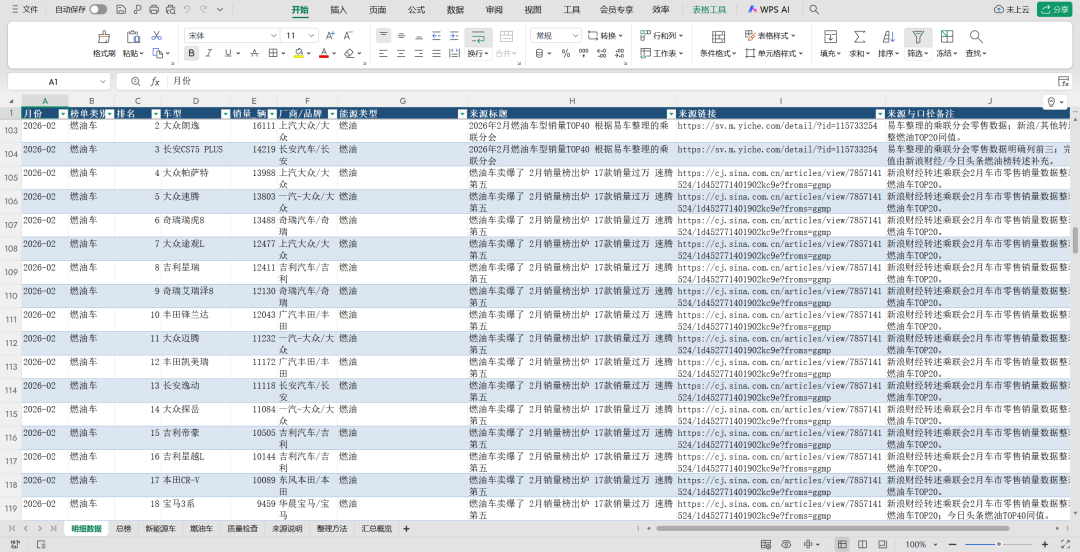Click the Save icon in the quick access bar

tap(121, 10)
